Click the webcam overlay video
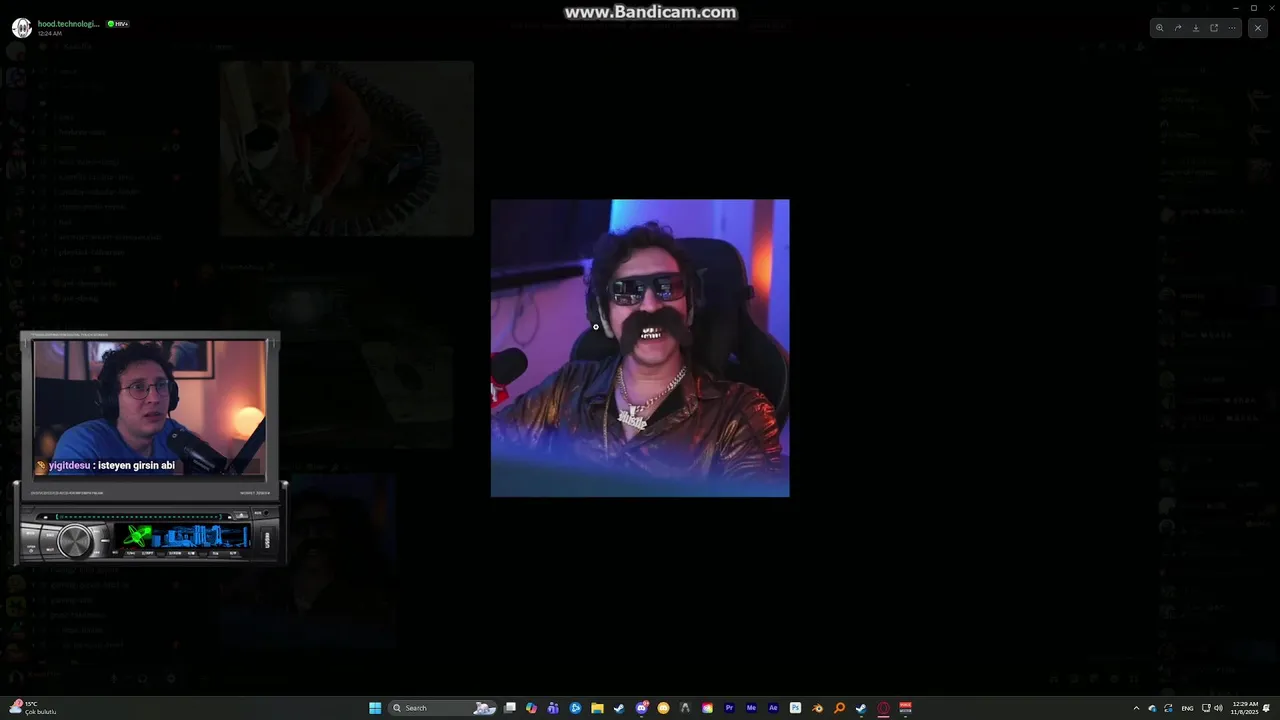Viewport: 1280px width, 720px height. (150, 410)
